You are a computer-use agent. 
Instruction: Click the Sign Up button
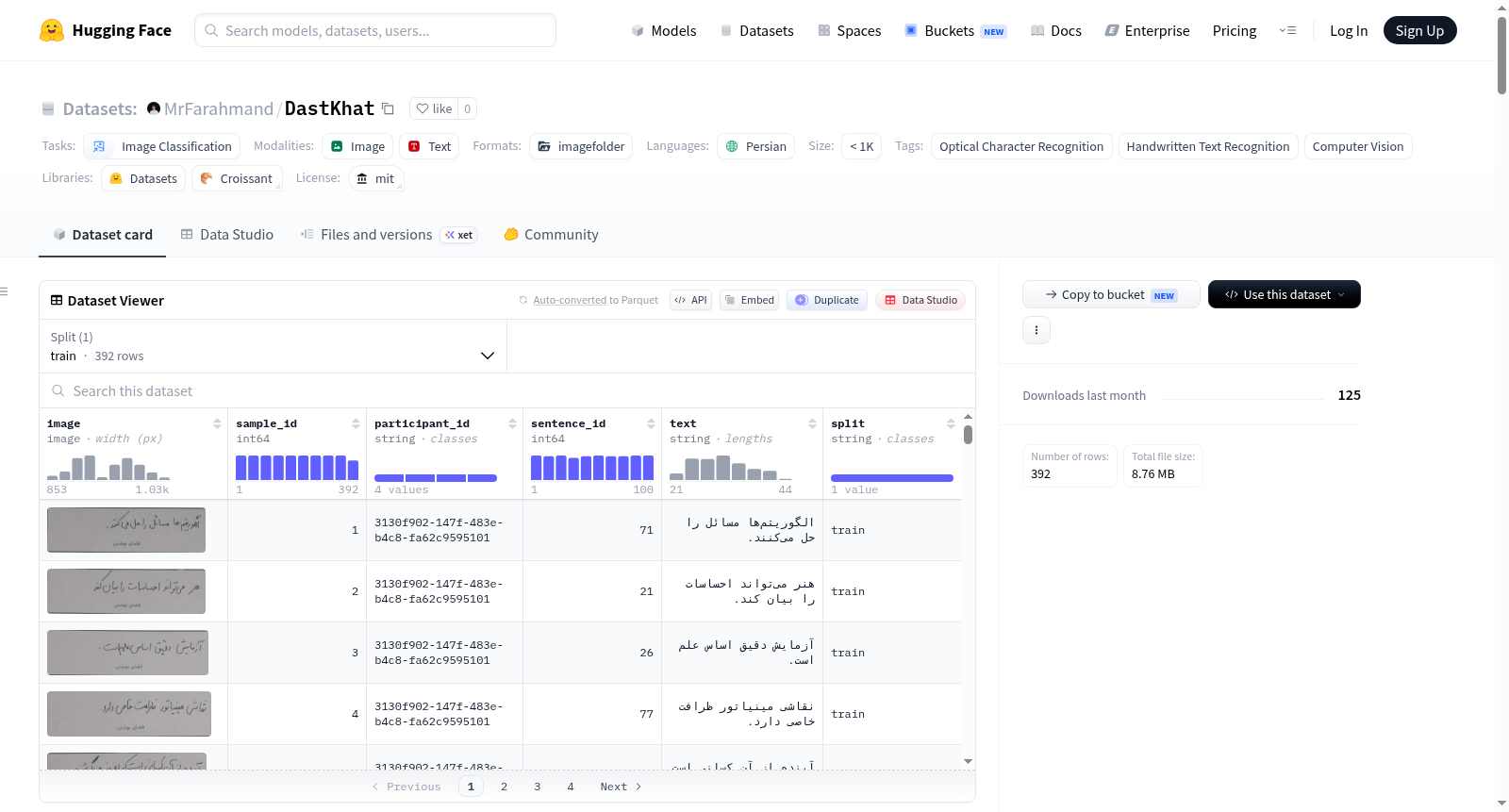point(1420,30)
